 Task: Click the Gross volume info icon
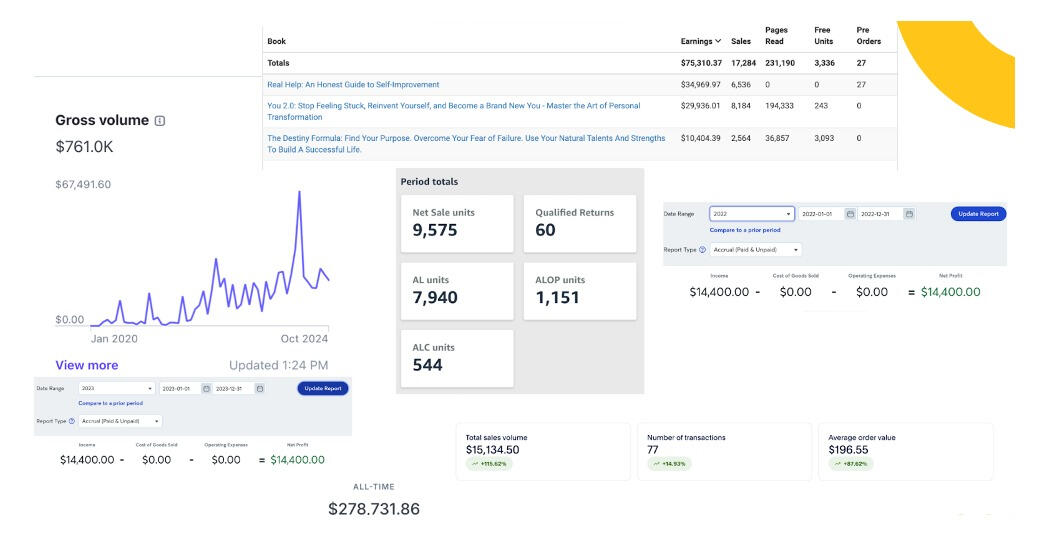pos(160,121)
